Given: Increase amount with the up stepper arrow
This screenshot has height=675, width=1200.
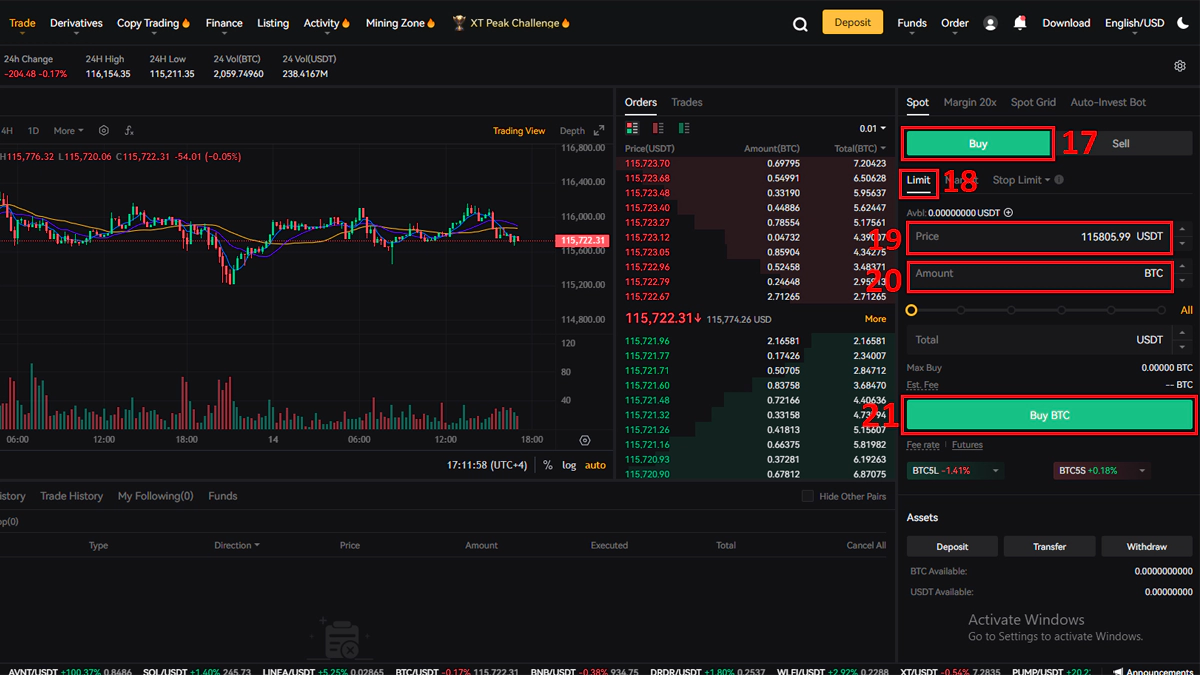Looking at the screenshot, I should pyautogui.click(x=1184, y=267).
